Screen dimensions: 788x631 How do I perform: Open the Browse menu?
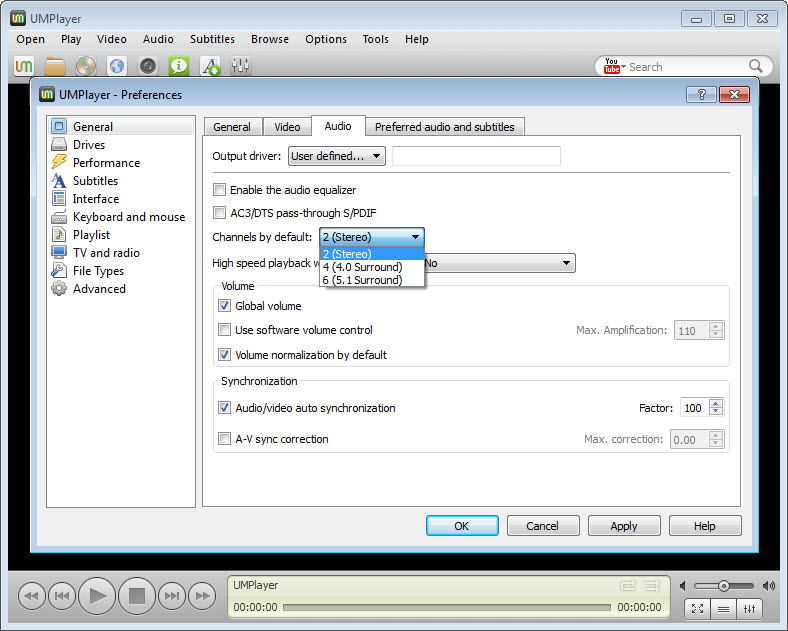pyautogui.click(x=270, y=39)
